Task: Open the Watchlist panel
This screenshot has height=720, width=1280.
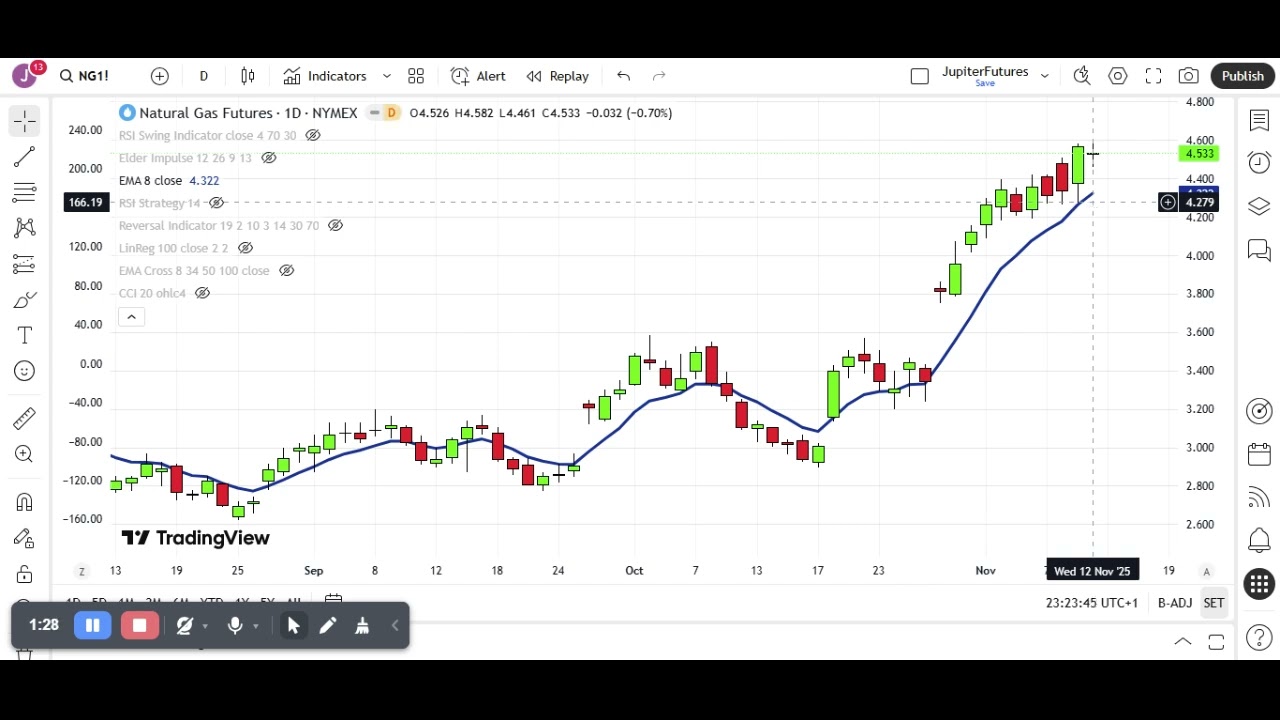Action: tap(1259, 121)
